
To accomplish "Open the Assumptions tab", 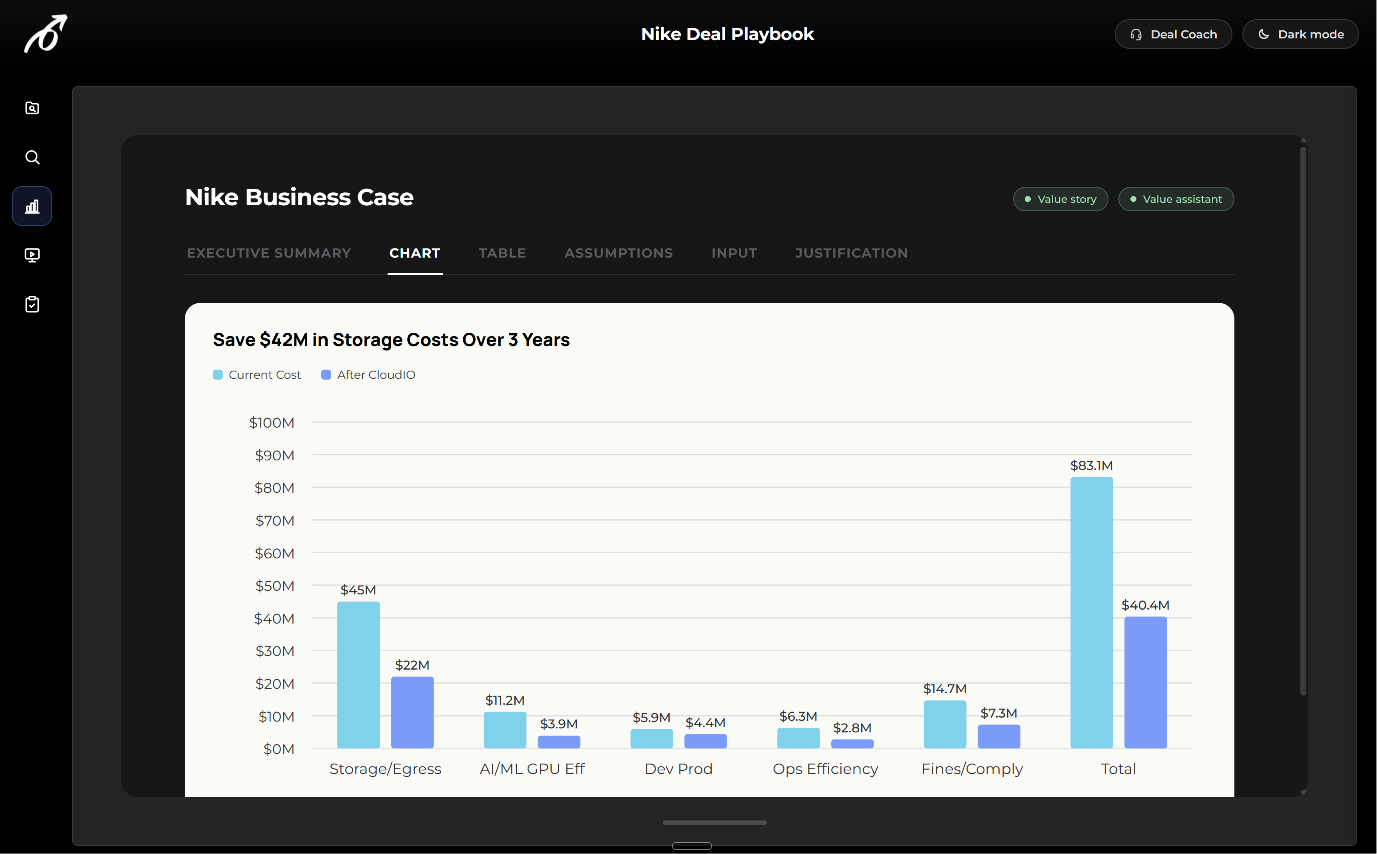I will tap(619, 253).
